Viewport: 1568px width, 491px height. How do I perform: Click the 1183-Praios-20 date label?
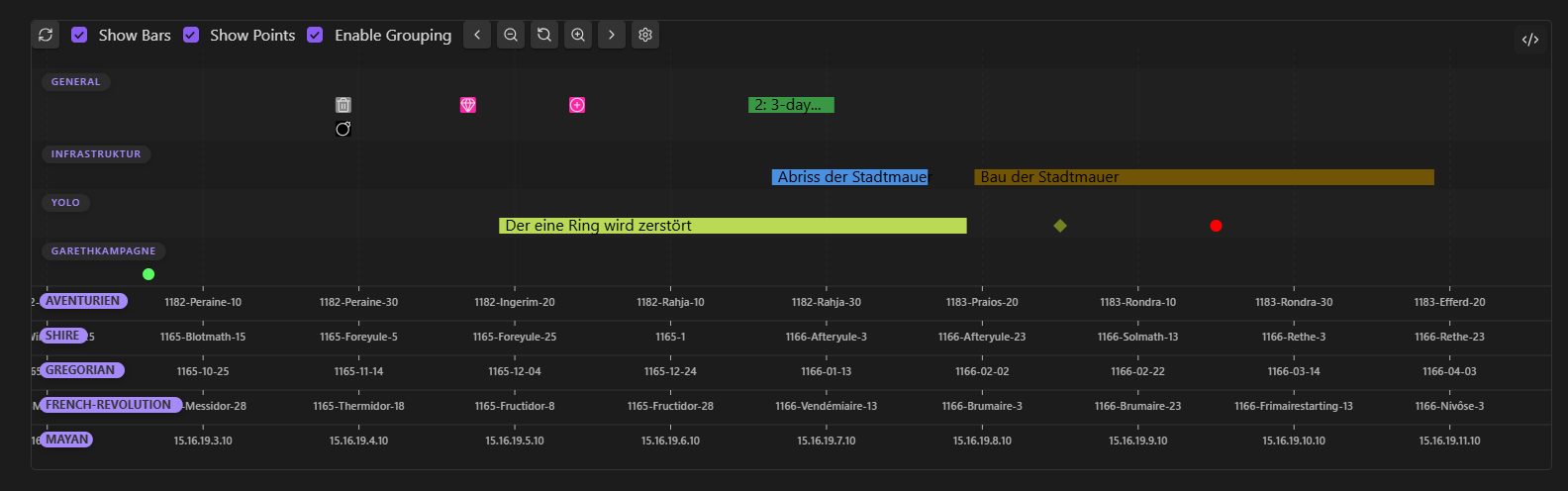(x=982, y=302)
